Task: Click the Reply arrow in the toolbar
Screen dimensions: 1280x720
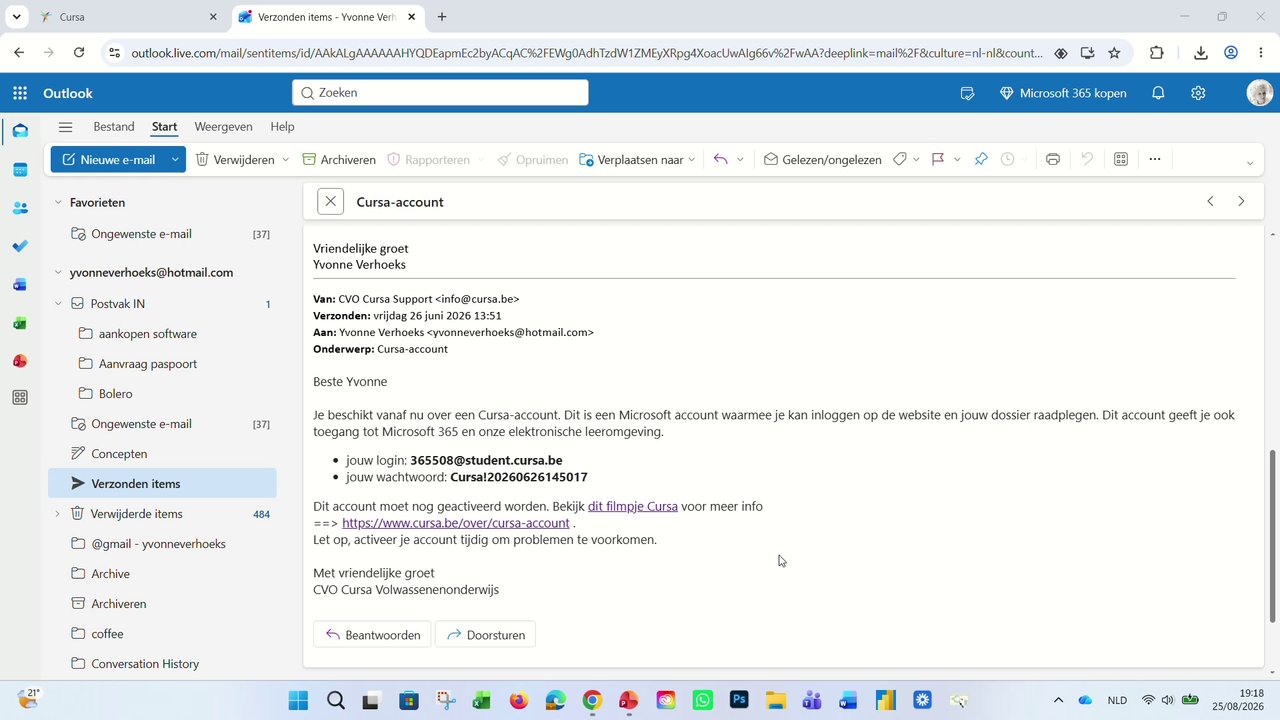Action: pos(721,159)
